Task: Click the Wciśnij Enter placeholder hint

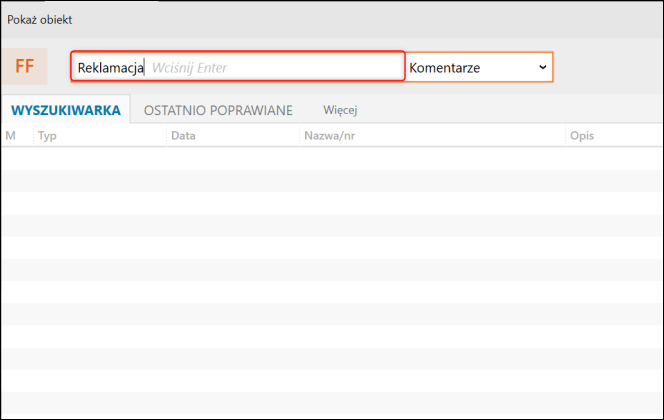Action: click(190, 68)
